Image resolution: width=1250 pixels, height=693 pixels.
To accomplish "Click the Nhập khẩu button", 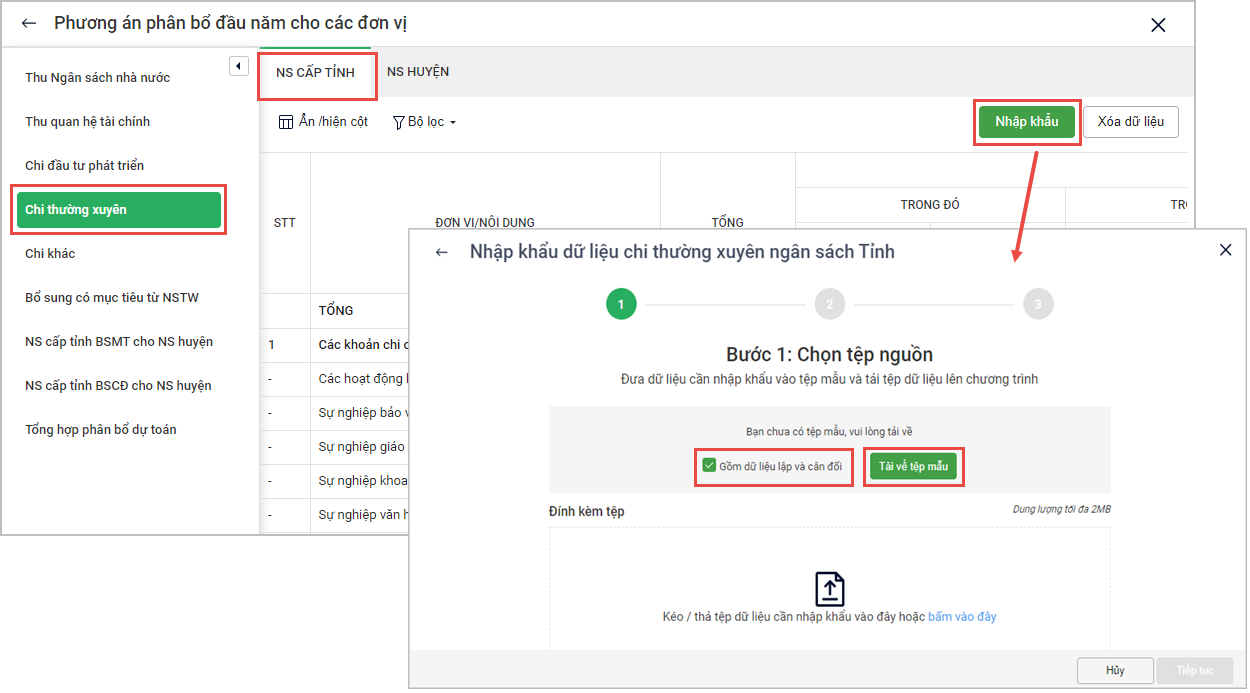I will 1026,122.
